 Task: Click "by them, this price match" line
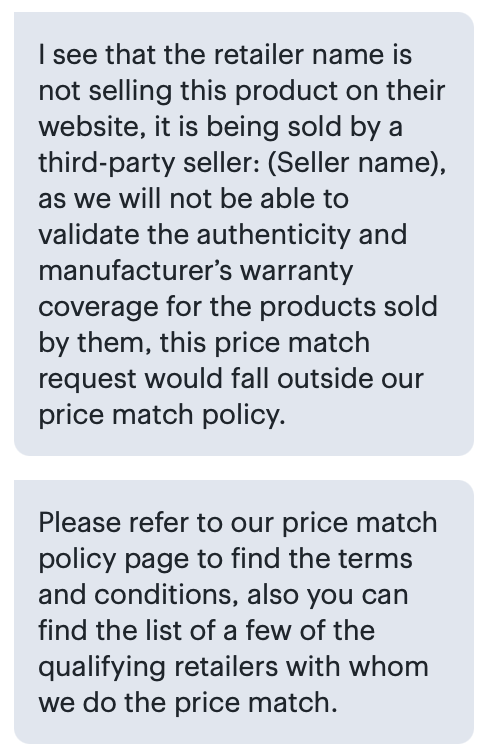(x=204, y=342)
